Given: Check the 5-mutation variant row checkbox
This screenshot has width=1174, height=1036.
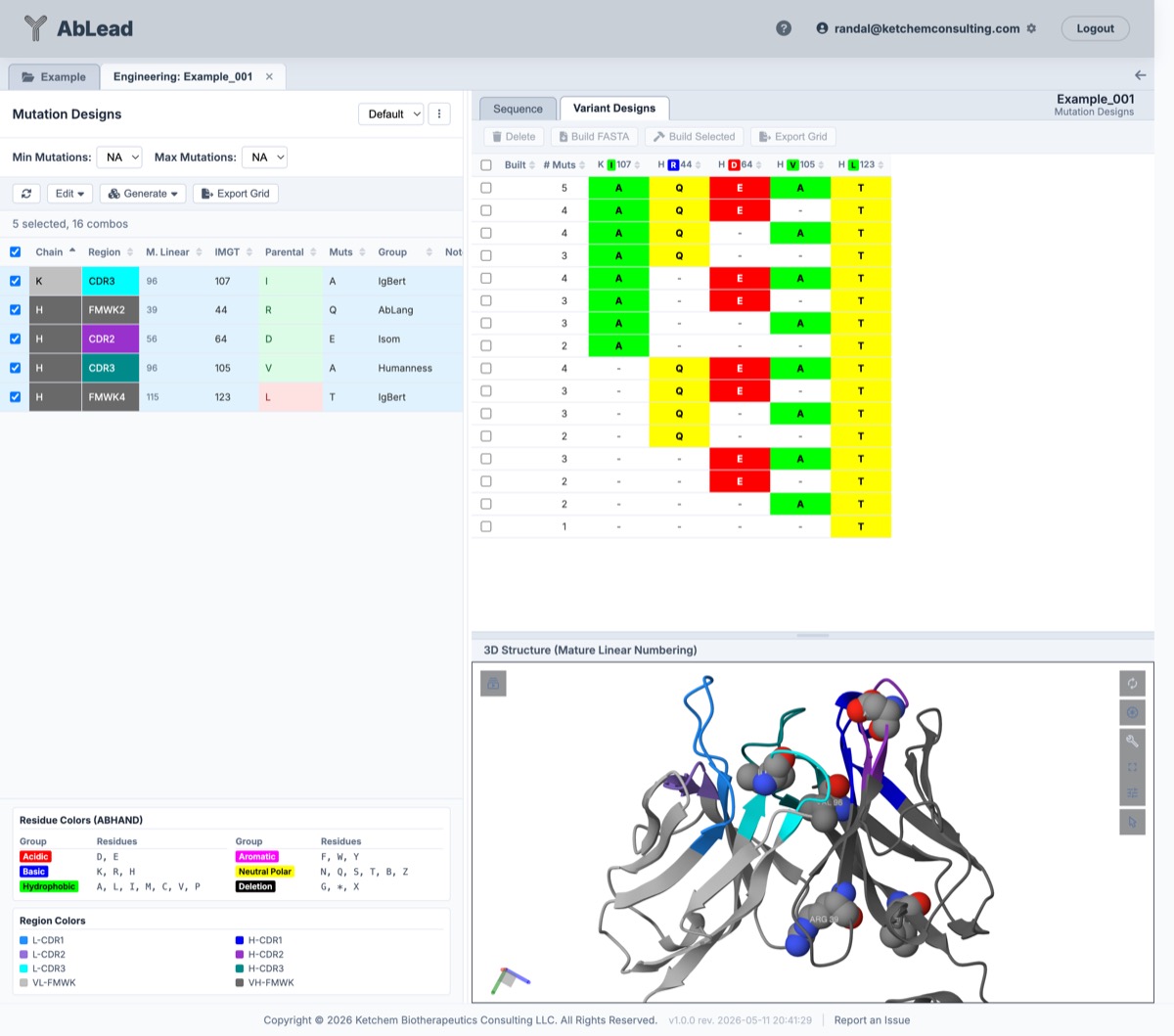Looking at the screenshot, I should pyautogui.click(x=486, y=188).
